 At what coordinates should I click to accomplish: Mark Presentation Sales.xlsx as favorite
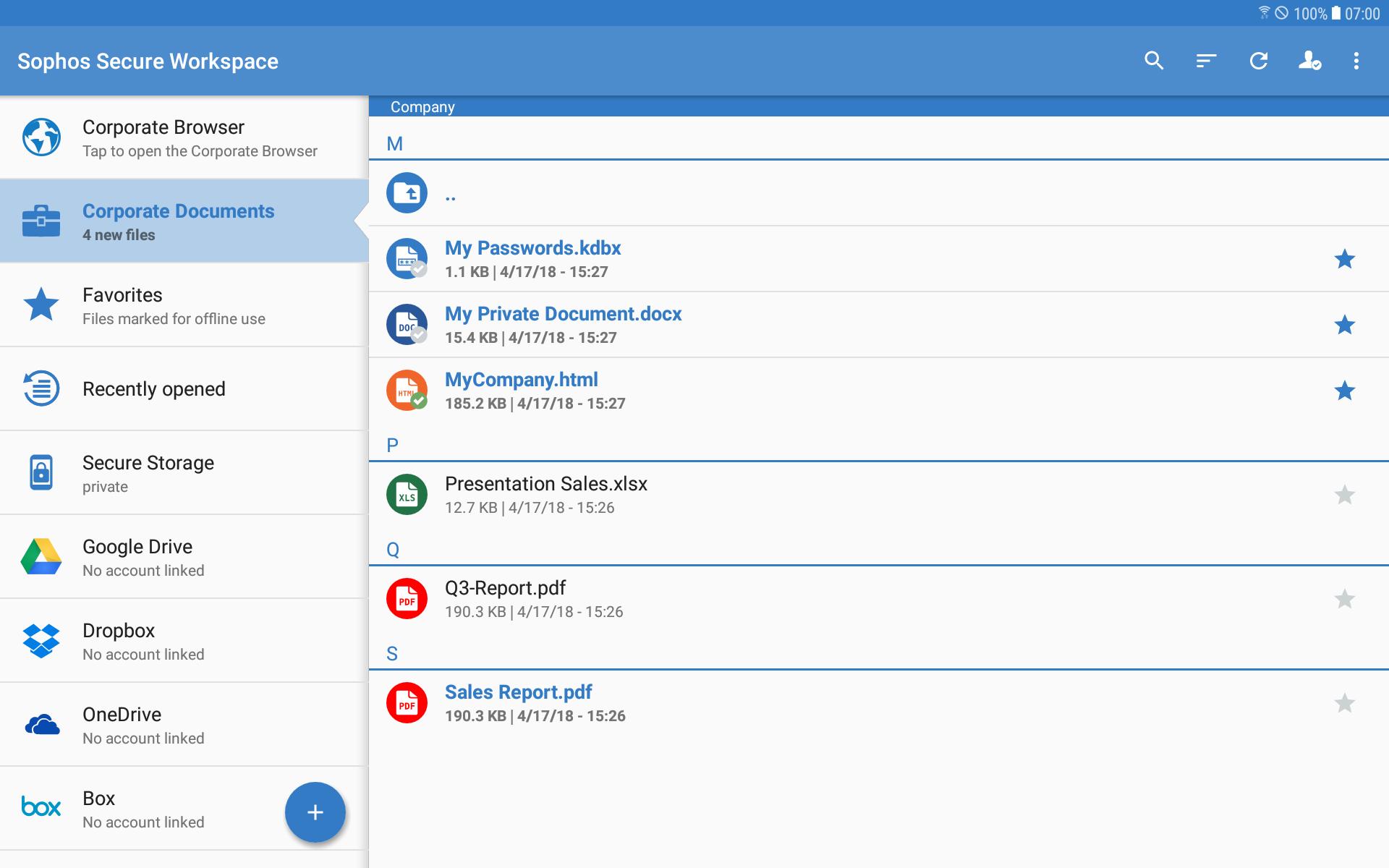coord(1344,495)
